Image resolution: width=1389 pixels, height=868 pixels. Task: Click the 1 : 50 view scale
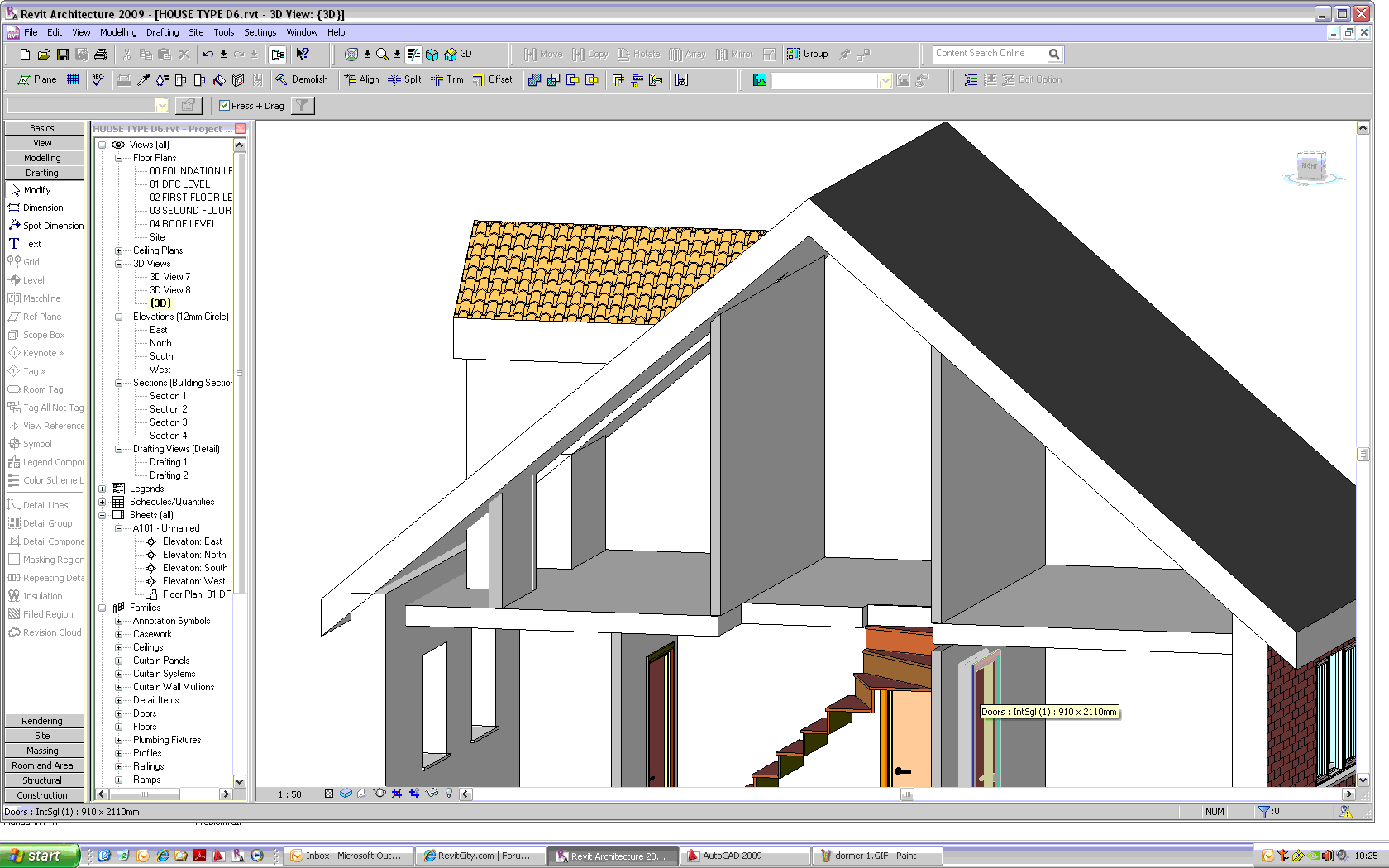pos(289,794)
